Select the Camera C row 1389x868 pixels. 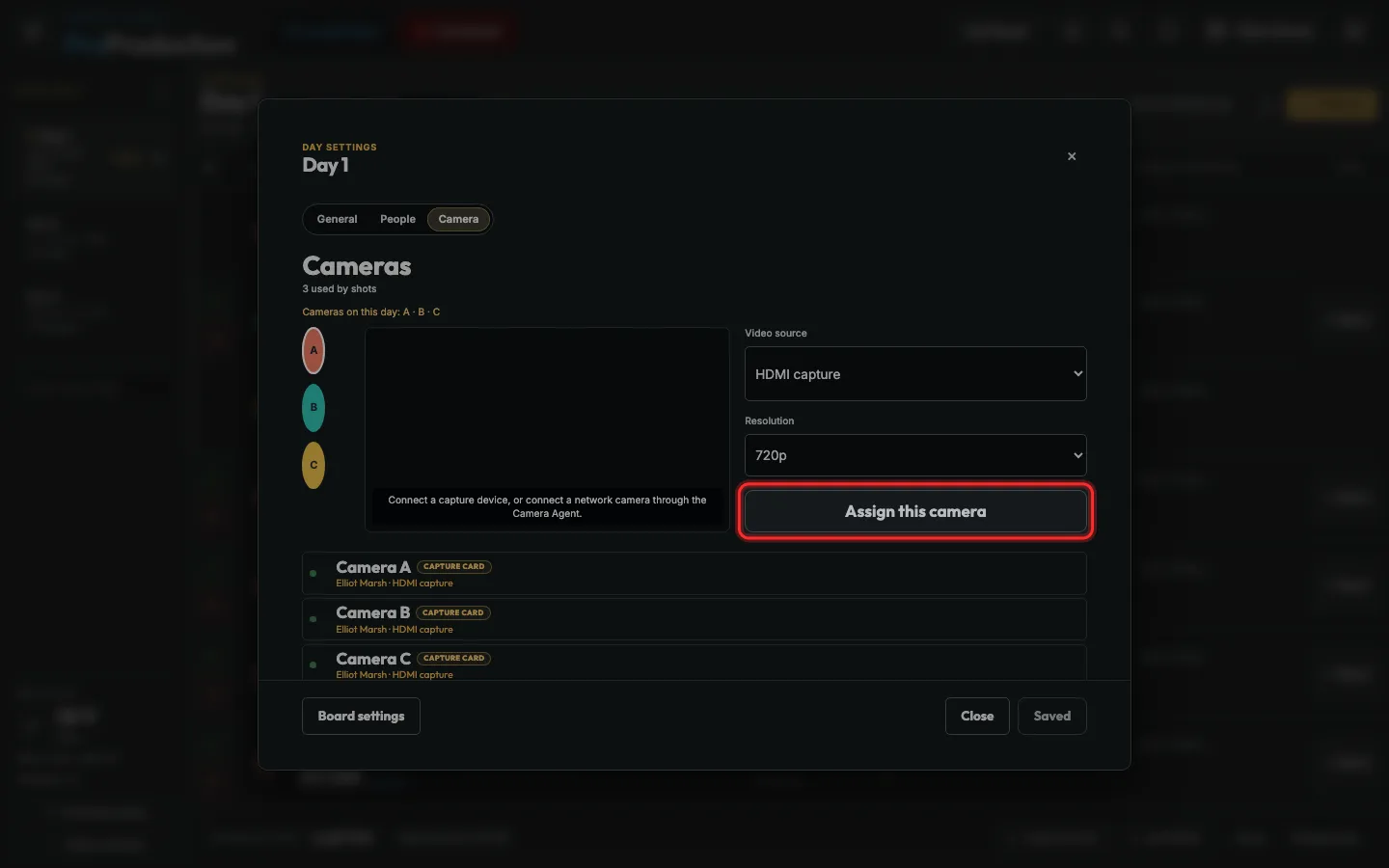(694, 663)
